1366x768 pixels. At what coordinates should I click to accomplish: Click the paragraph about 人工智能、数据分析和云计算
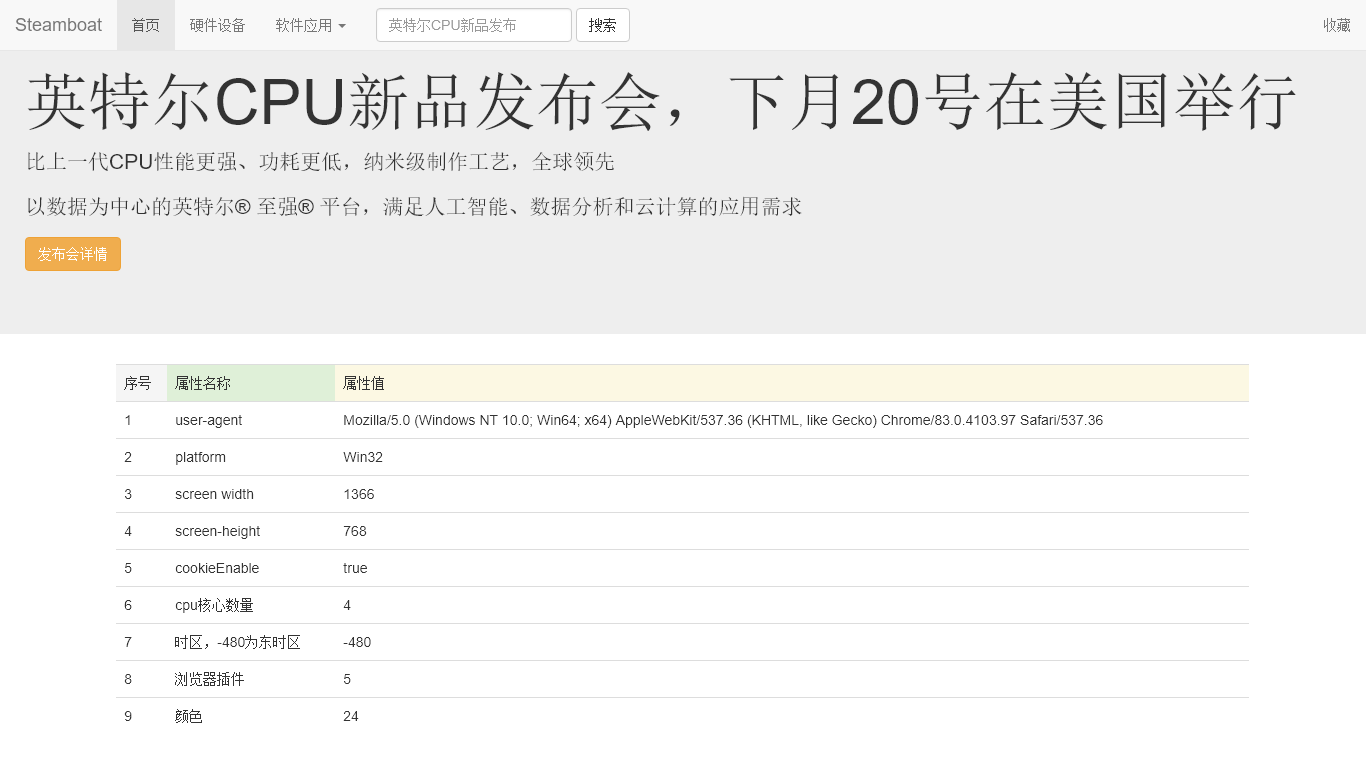pos(414,207)
